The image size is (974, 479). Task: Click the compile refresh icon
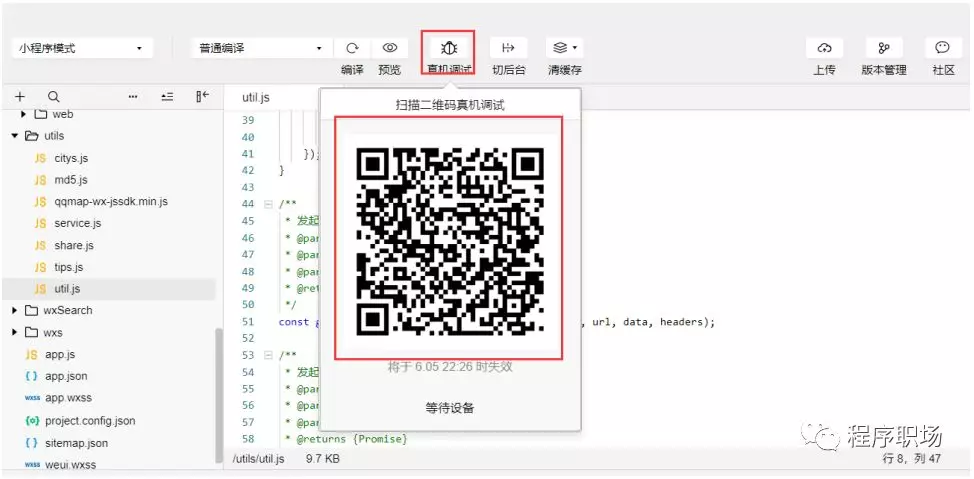[x=352, y=48]
